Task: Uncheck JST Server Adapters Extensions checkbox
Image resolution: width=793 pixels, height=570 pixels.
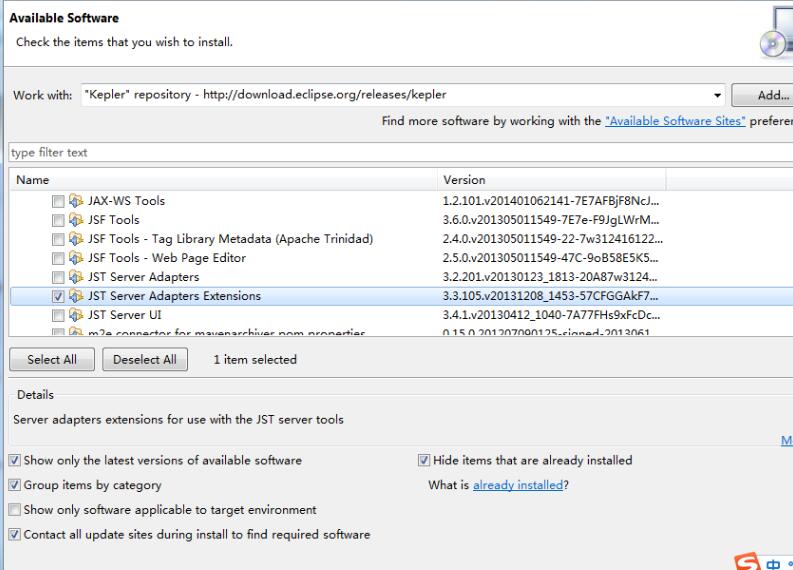Action: [58, 296]
